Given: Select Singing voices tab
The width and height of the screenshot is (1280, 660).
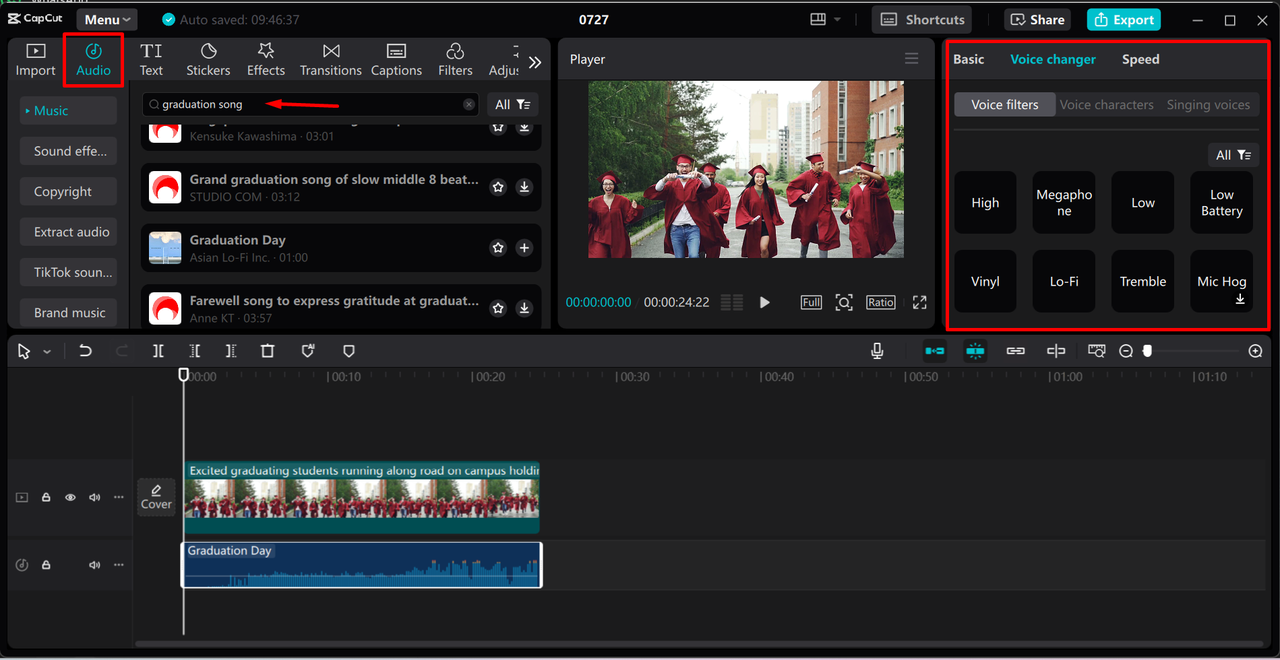Looking at the screenshot, I should click(x=1208, y=105).
